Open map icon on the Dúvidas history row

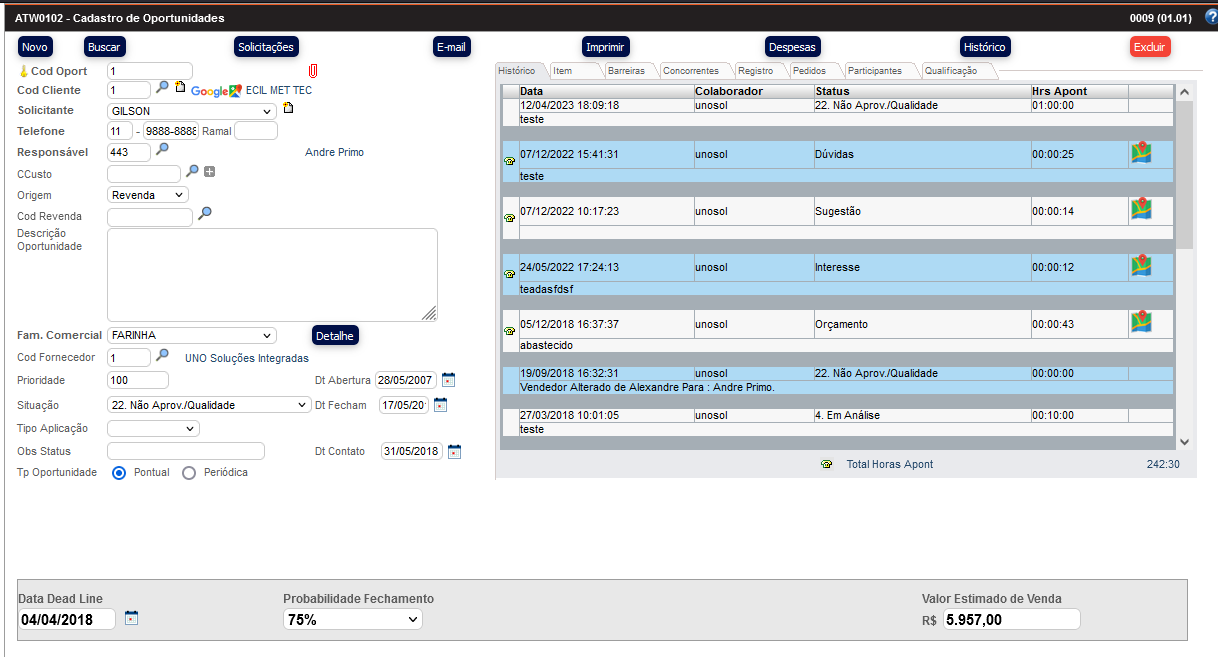click(1141, 153)
